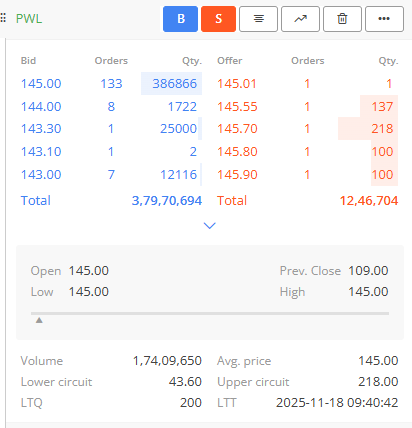
Task: Select bid price 143.30
Action: click(41, 129)
